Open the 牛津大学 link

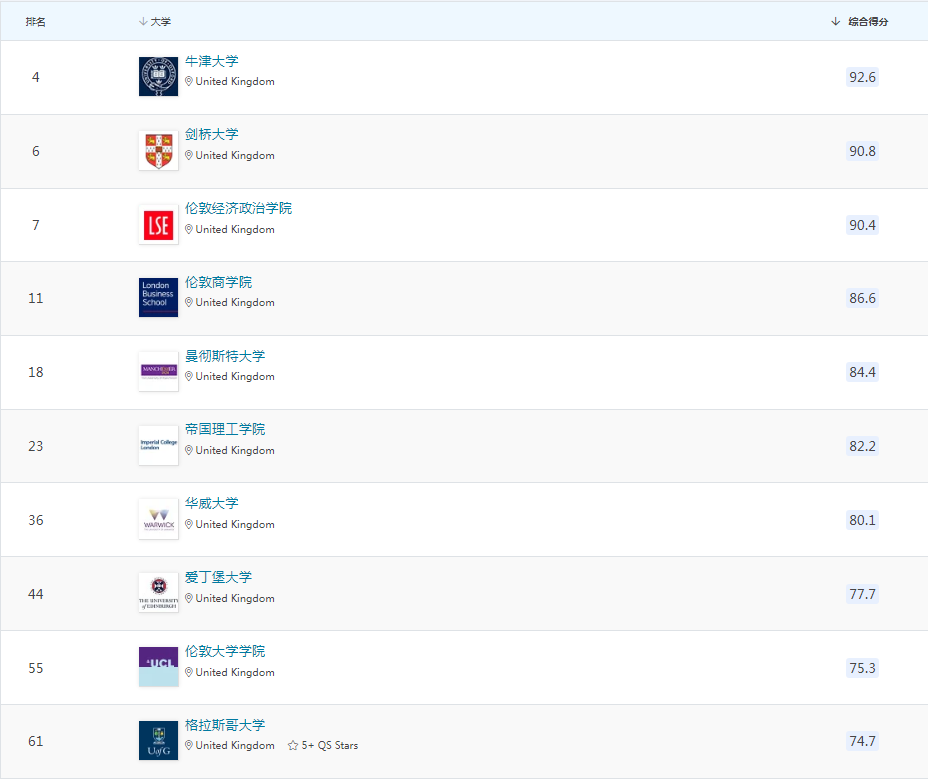point(212,61)
